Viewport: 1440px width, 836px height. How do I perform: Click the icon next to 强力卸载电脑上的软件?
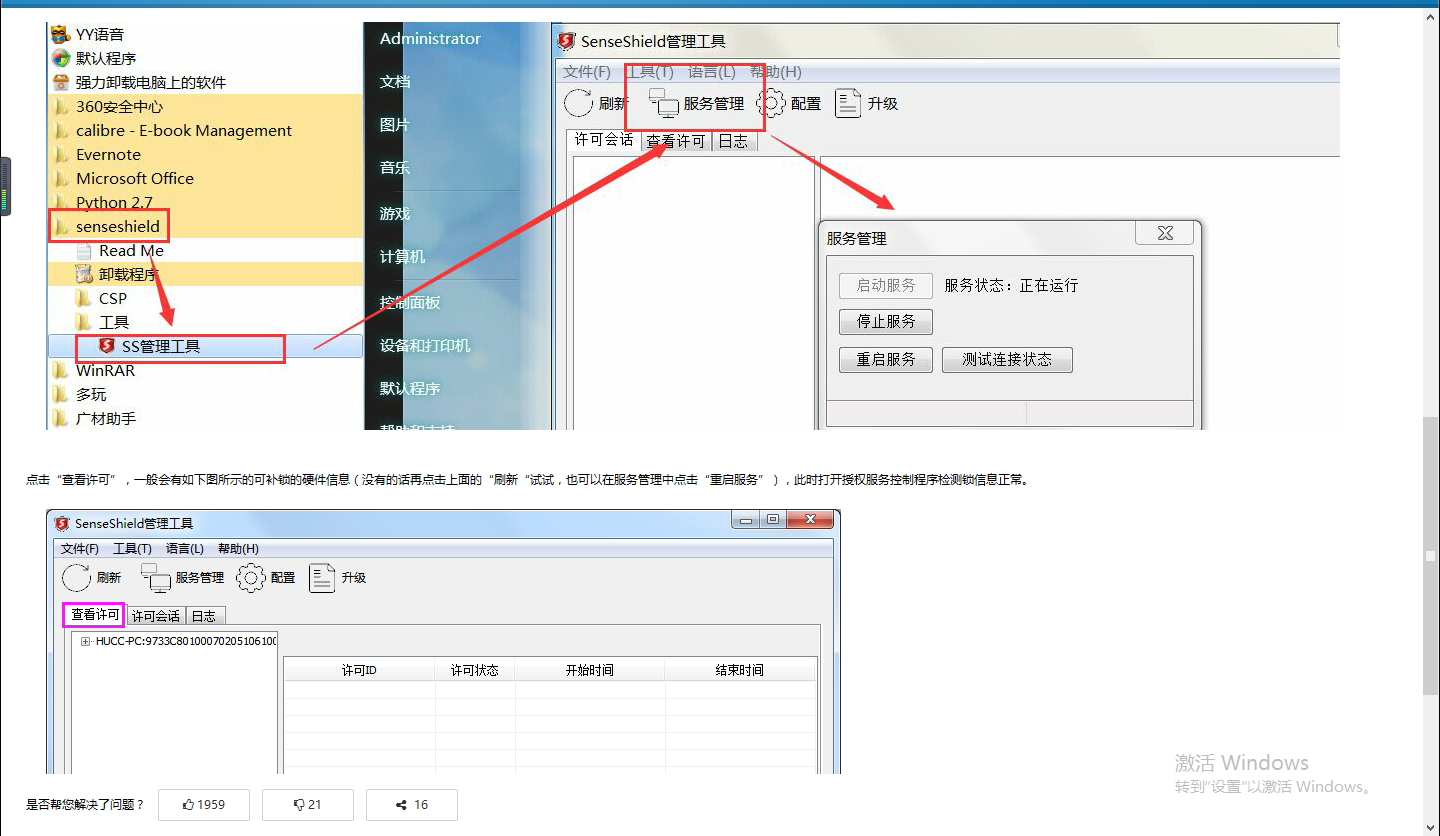pos(61,82)
